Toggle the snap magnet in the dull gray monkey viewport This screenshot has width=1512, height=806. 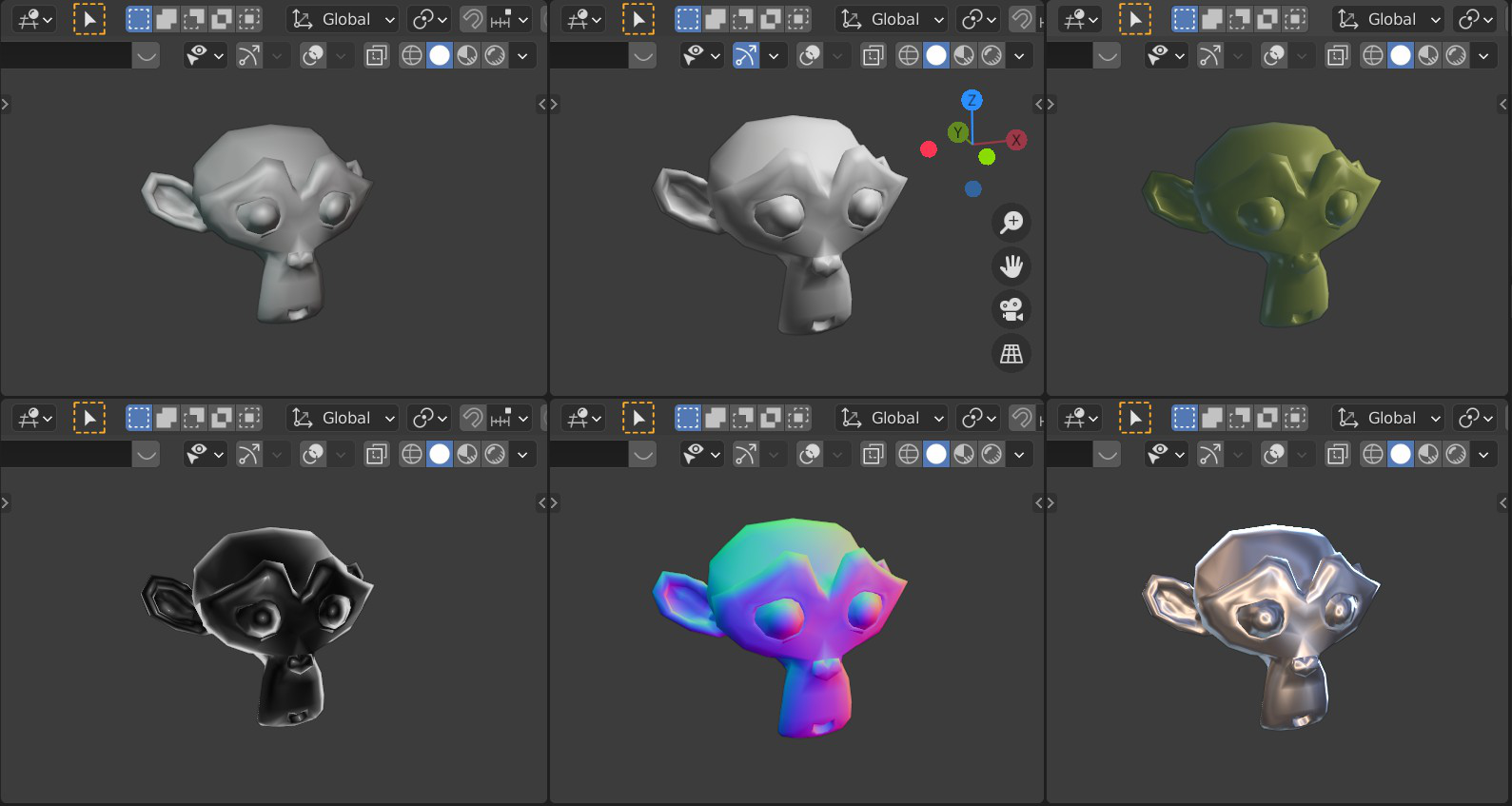pos(473,19)
